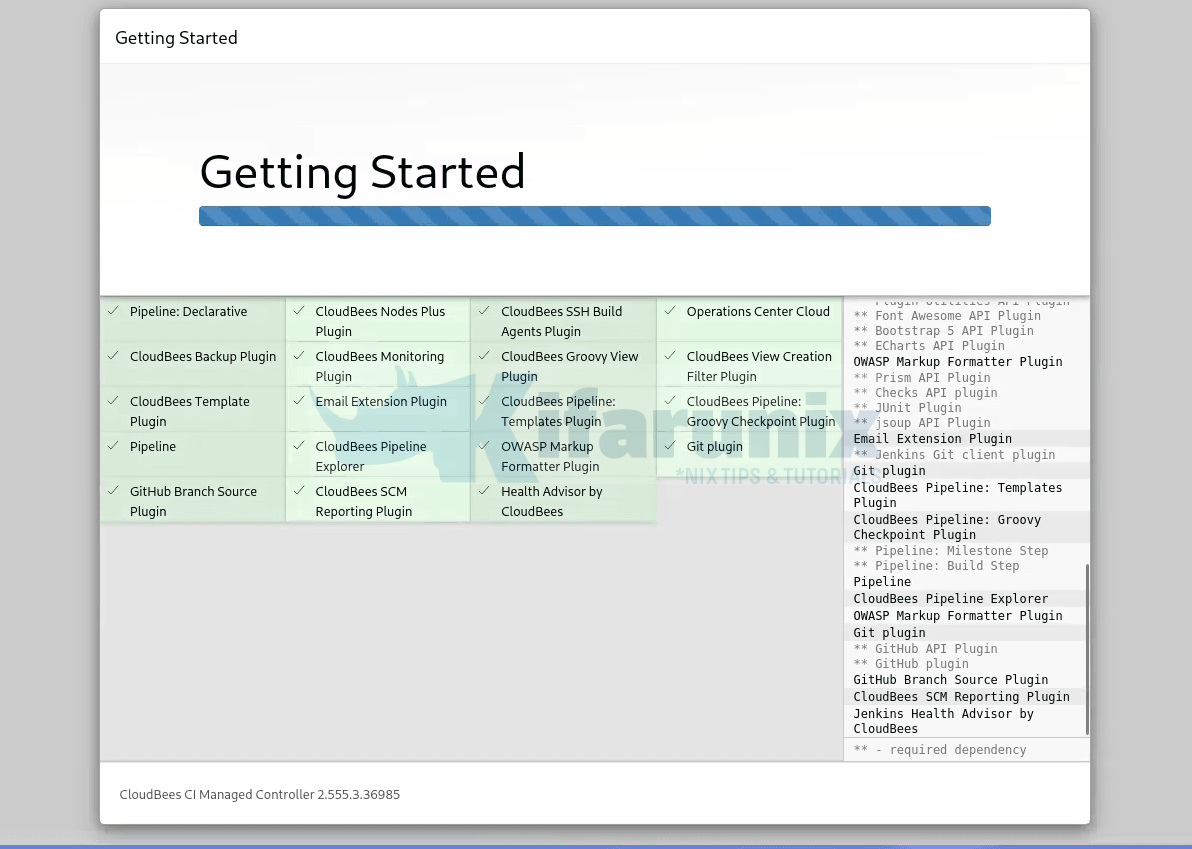
Task: Click the checkmark beside Health Advisor by CloudBees
Action: [x=484, y=491]
